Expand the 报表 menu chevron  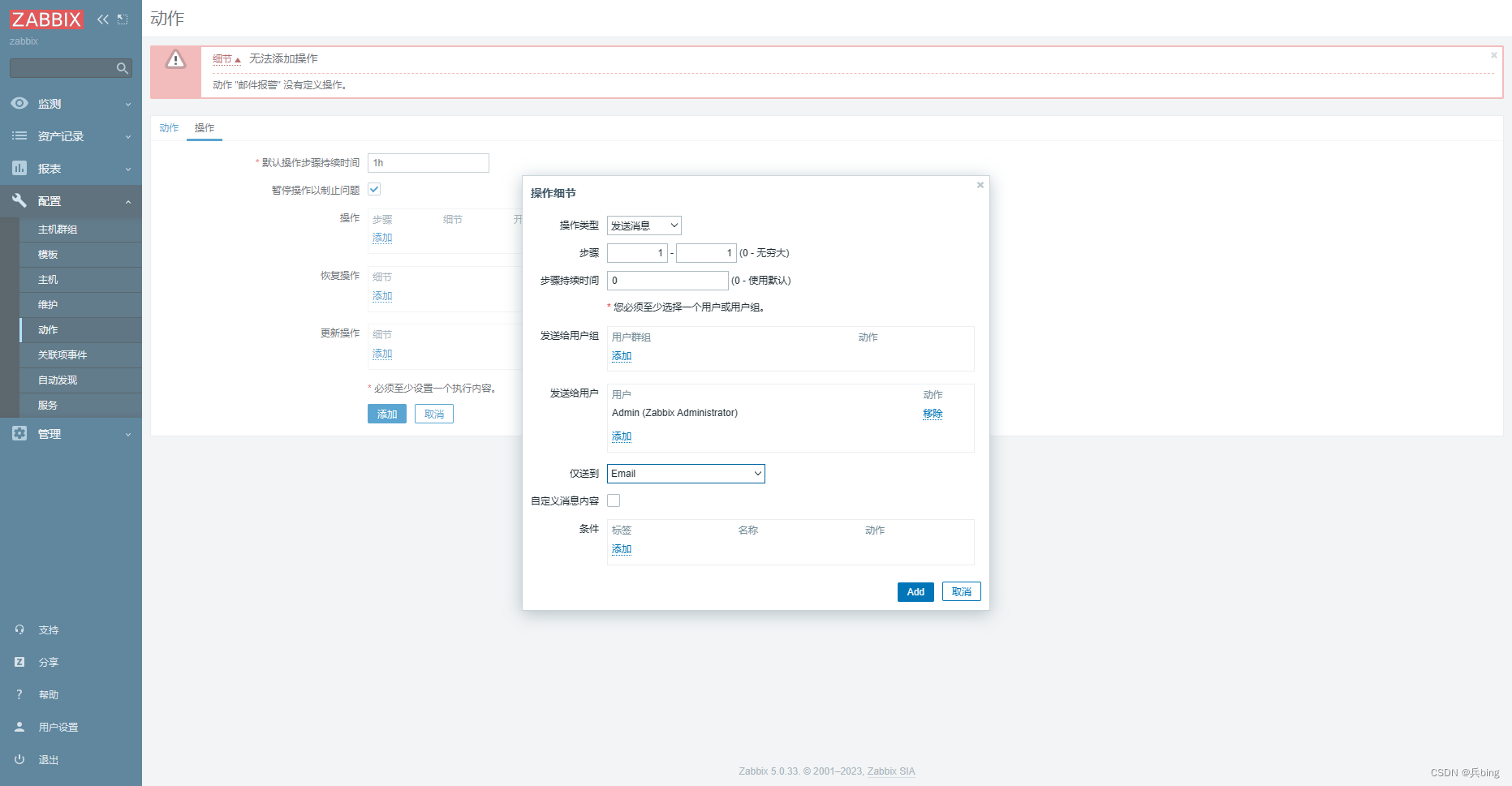[x=128, y=169]
